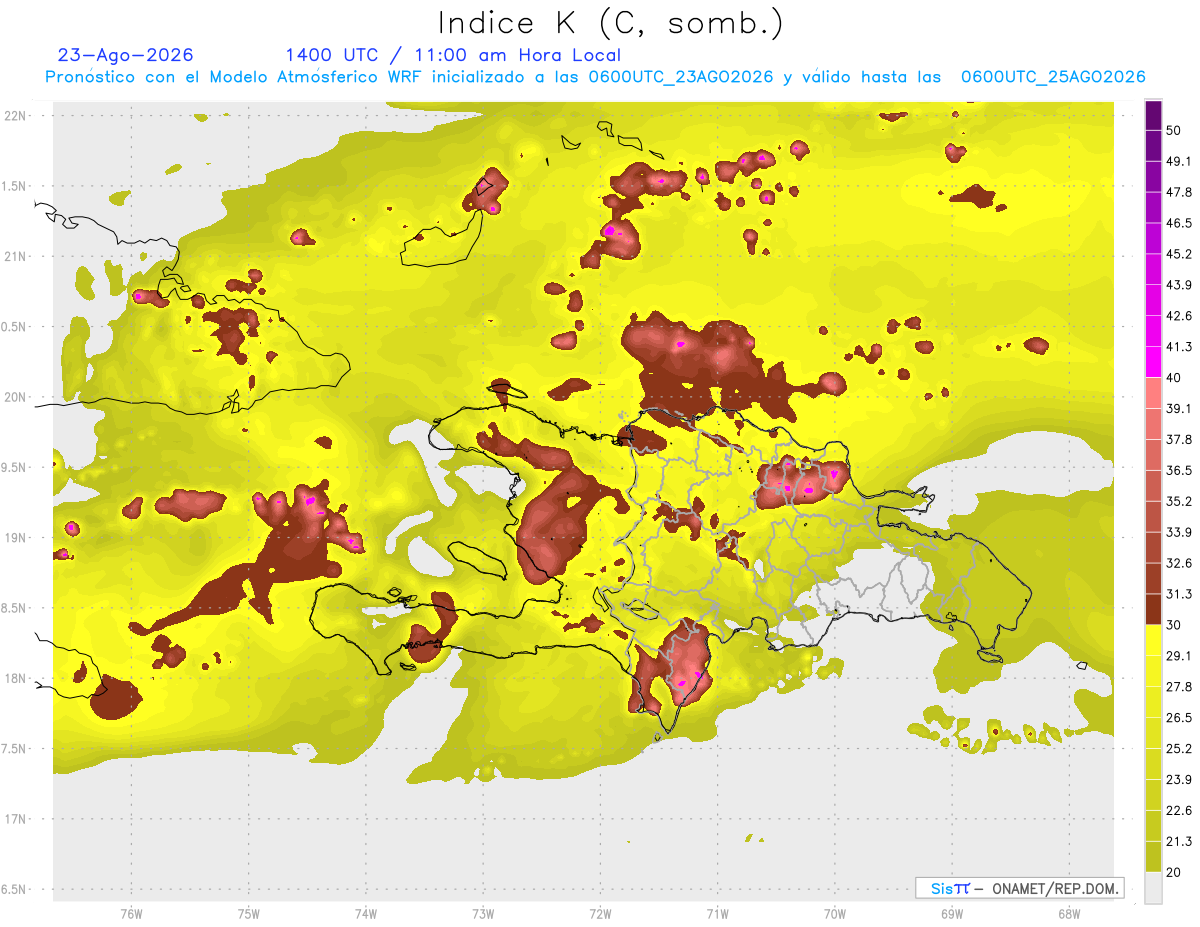Click the colorbar label "39.1"
Image resolution: width=1200 pixels, height=927 pixels.
(1178, 408)
